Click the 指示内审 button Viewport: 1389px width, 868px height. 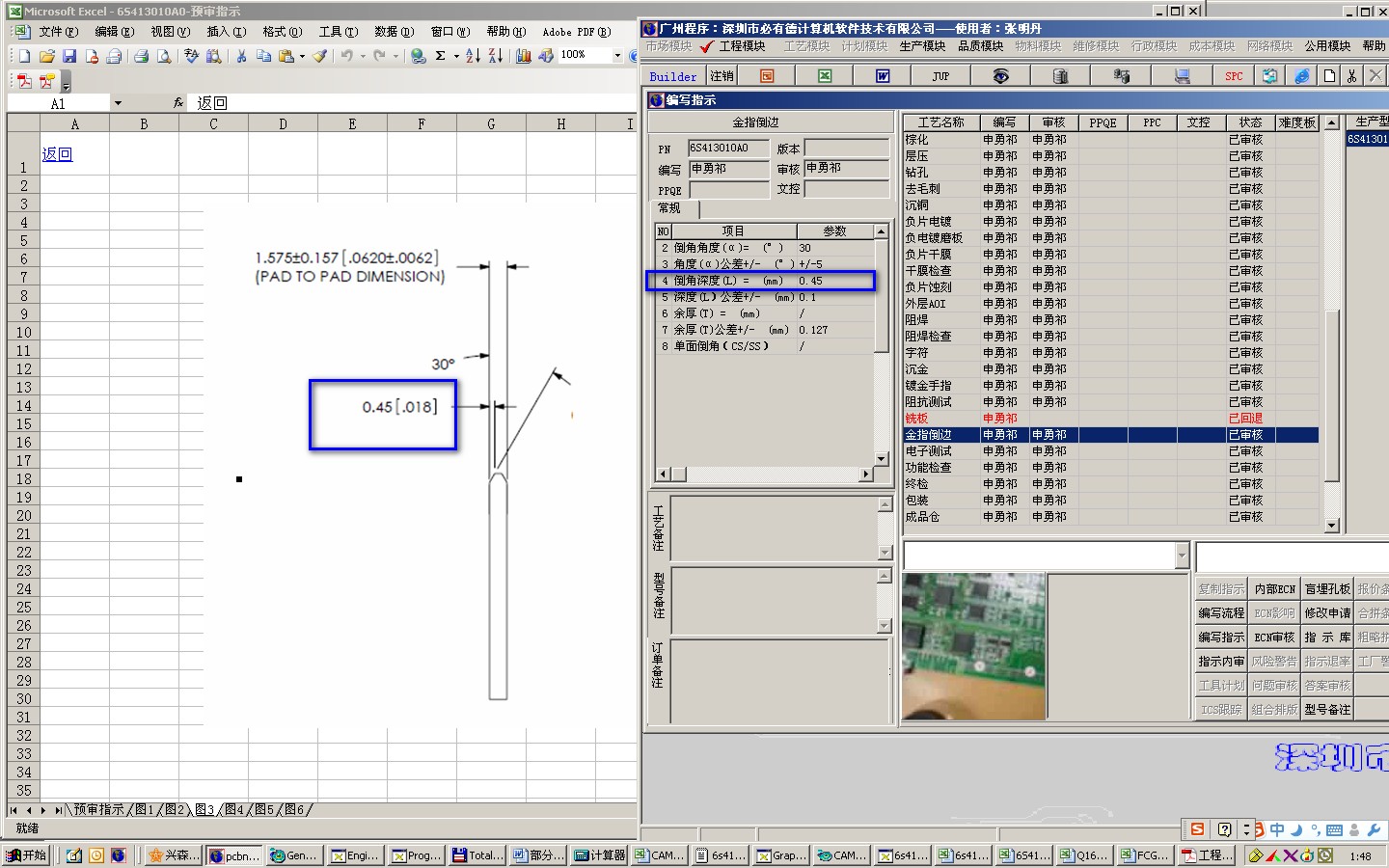click(1221, 661)
